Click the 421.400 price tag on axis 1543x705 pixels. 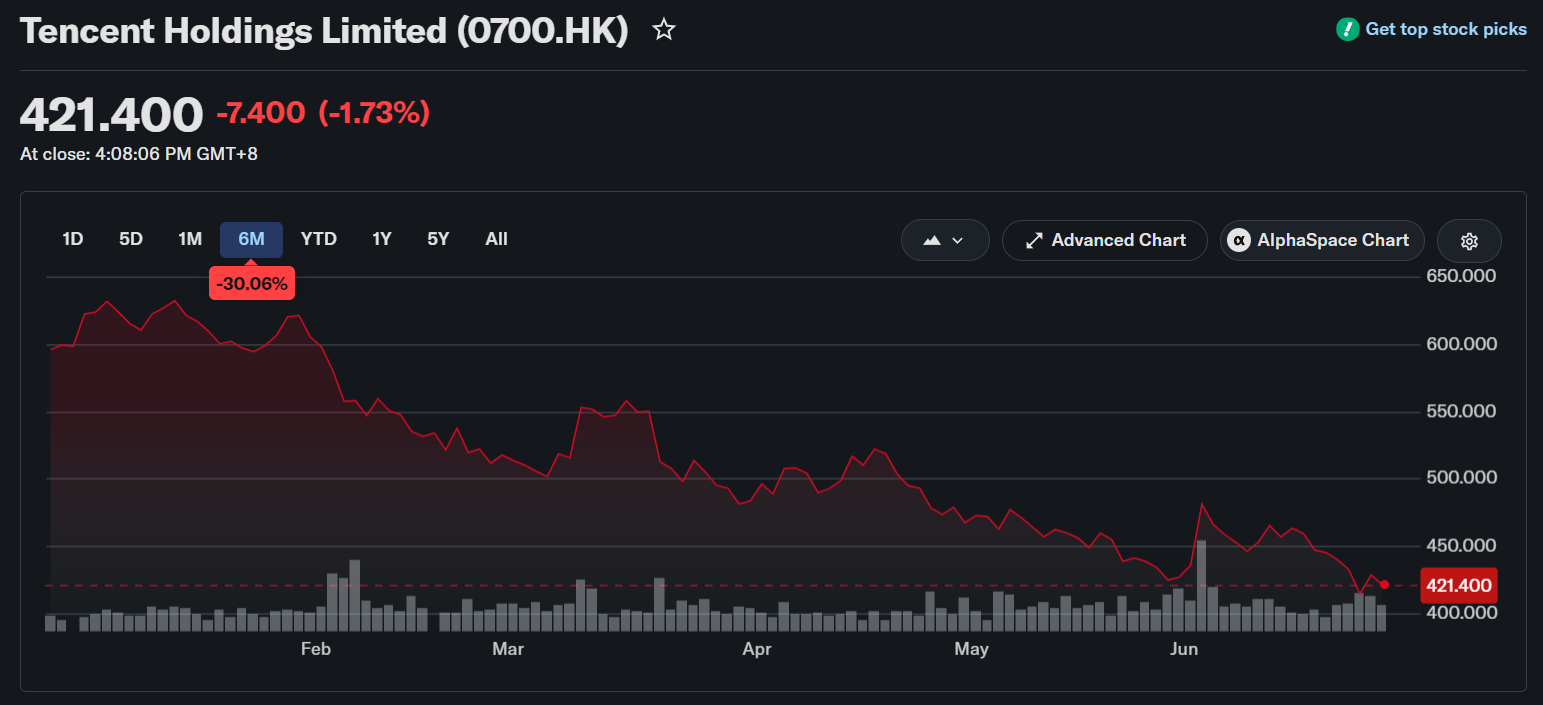click(1458, 586)
